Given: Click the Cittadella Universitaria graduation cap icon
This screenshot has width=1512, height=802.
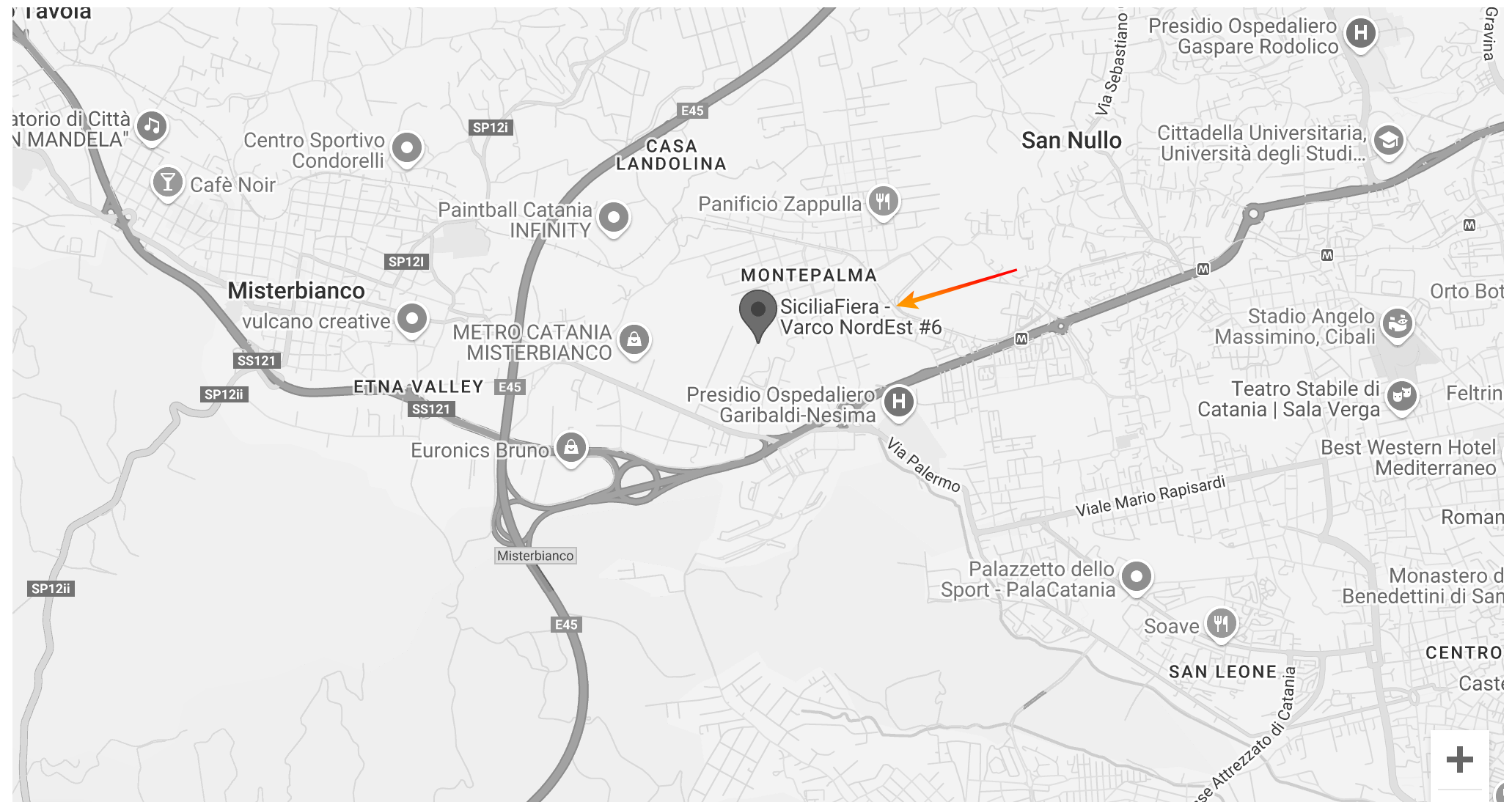Looking at the screenshot, I should (1388, 140).
